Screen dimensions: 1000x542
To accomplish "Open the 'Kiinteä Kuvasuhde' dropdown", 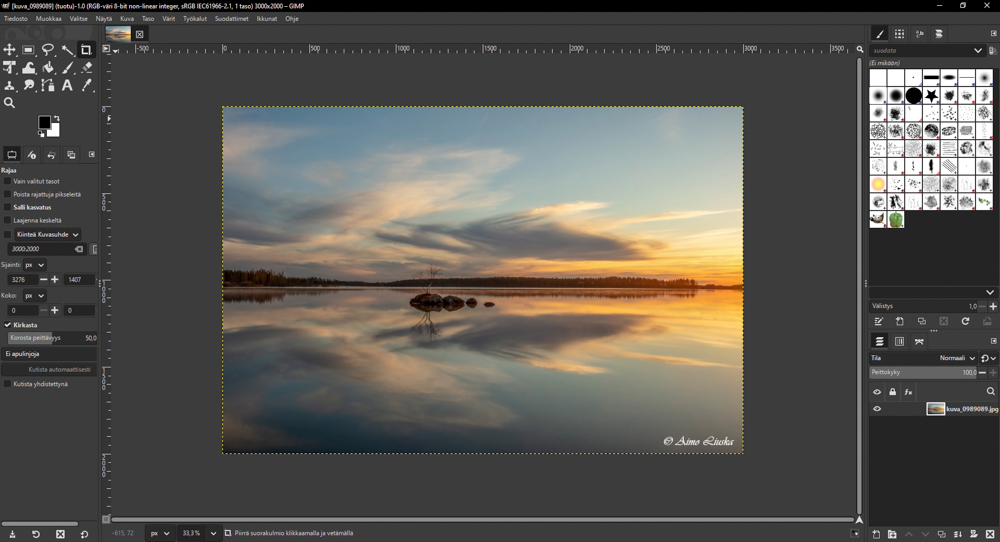I will click(x=47, y=234).
